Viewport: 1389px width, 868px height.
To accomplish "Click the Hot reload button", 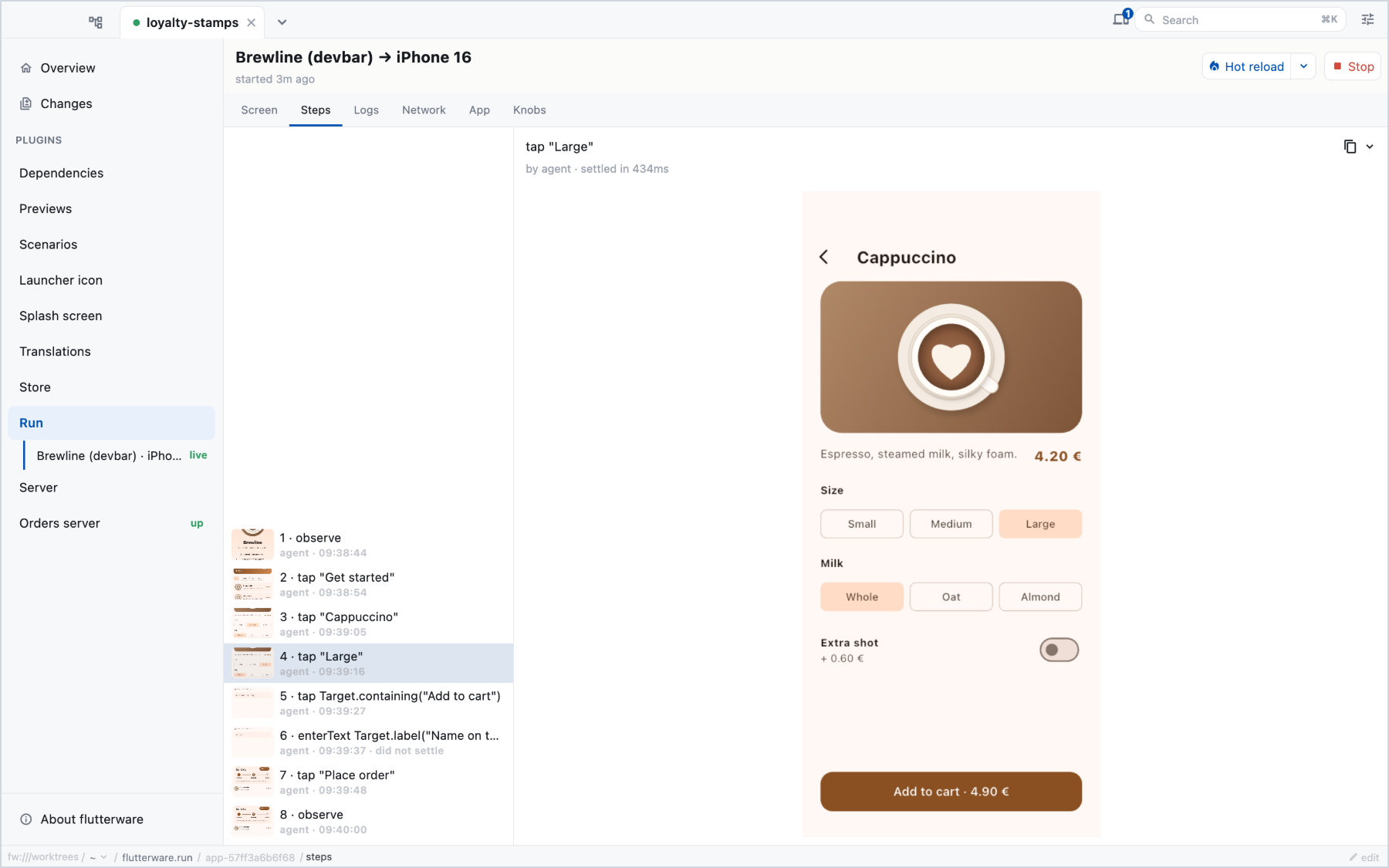I will pyautogui.click(x=1246, y=66).
